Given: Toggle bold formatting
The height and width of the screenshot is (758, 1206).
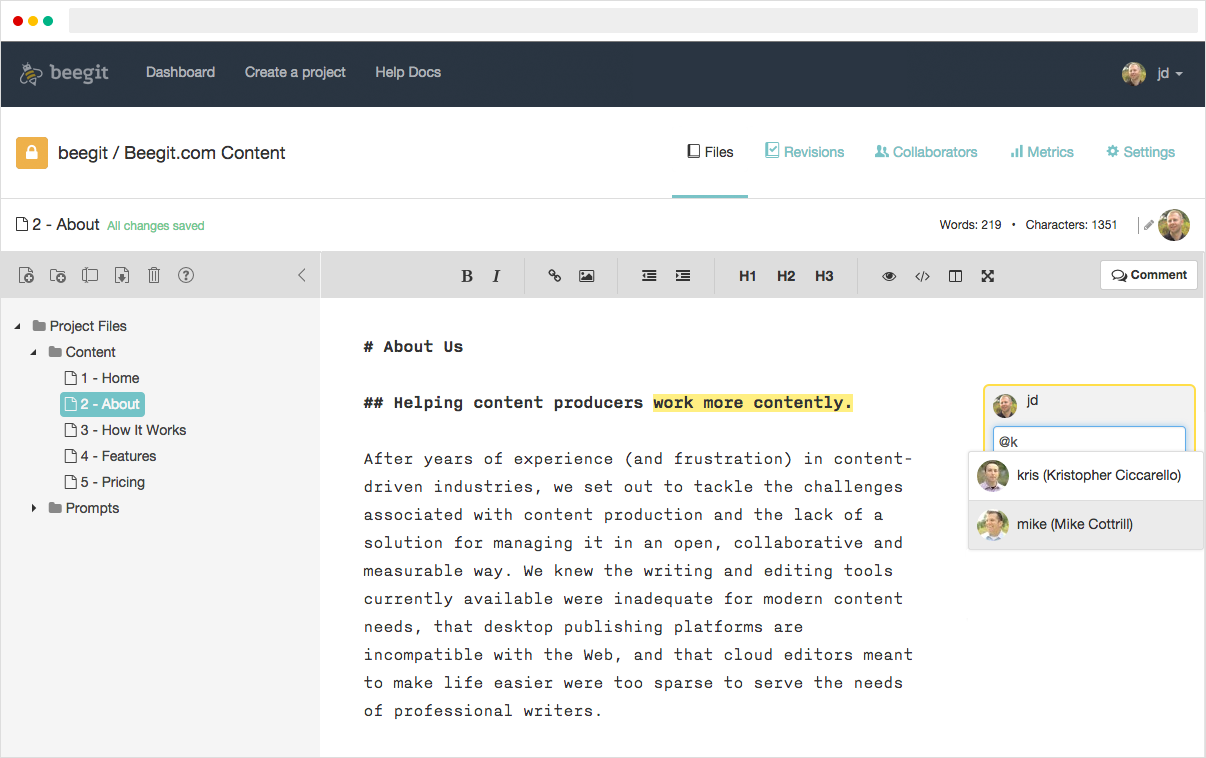Looking at the screenshot, I should point(467,276).
